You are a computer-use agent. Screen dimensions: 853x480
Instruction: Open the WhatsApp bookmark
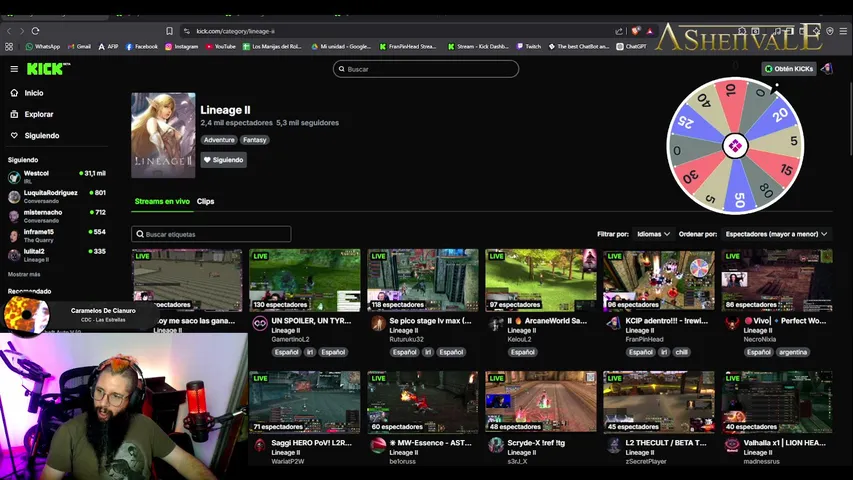pyautogui.click(x=43, y=47)
